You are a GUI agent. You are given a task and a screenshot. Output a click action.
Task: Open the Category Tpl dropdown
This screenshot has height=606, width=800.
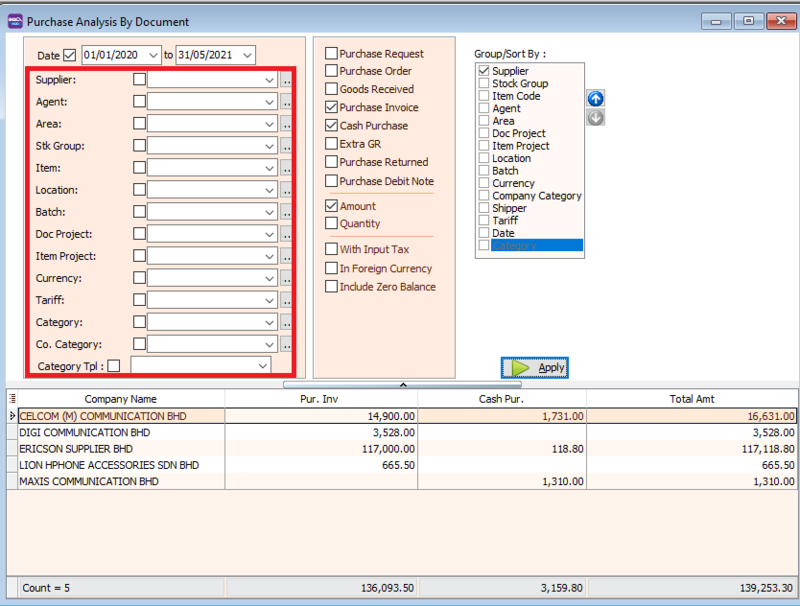tap(265, 365)
